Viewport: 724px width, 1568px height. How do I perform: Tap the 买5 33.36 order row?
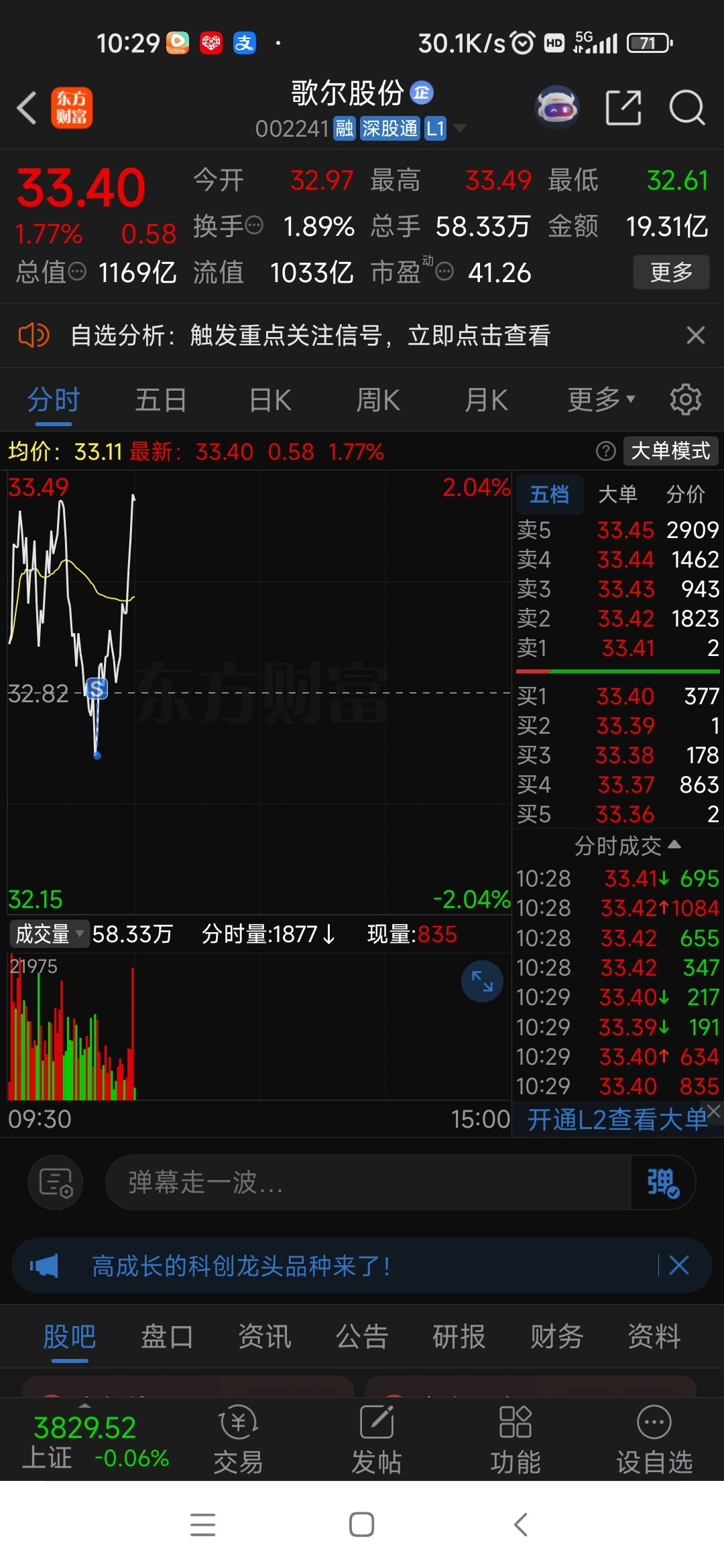click(x=617, y=814)
